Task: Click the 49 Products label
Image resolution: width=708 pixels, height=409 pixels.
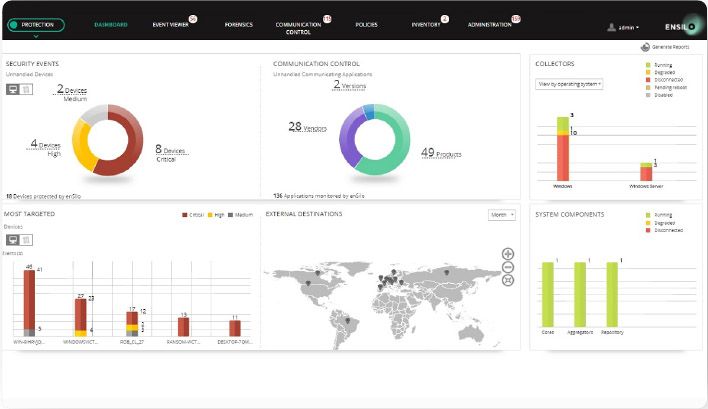Action: (x=439, y=153)
